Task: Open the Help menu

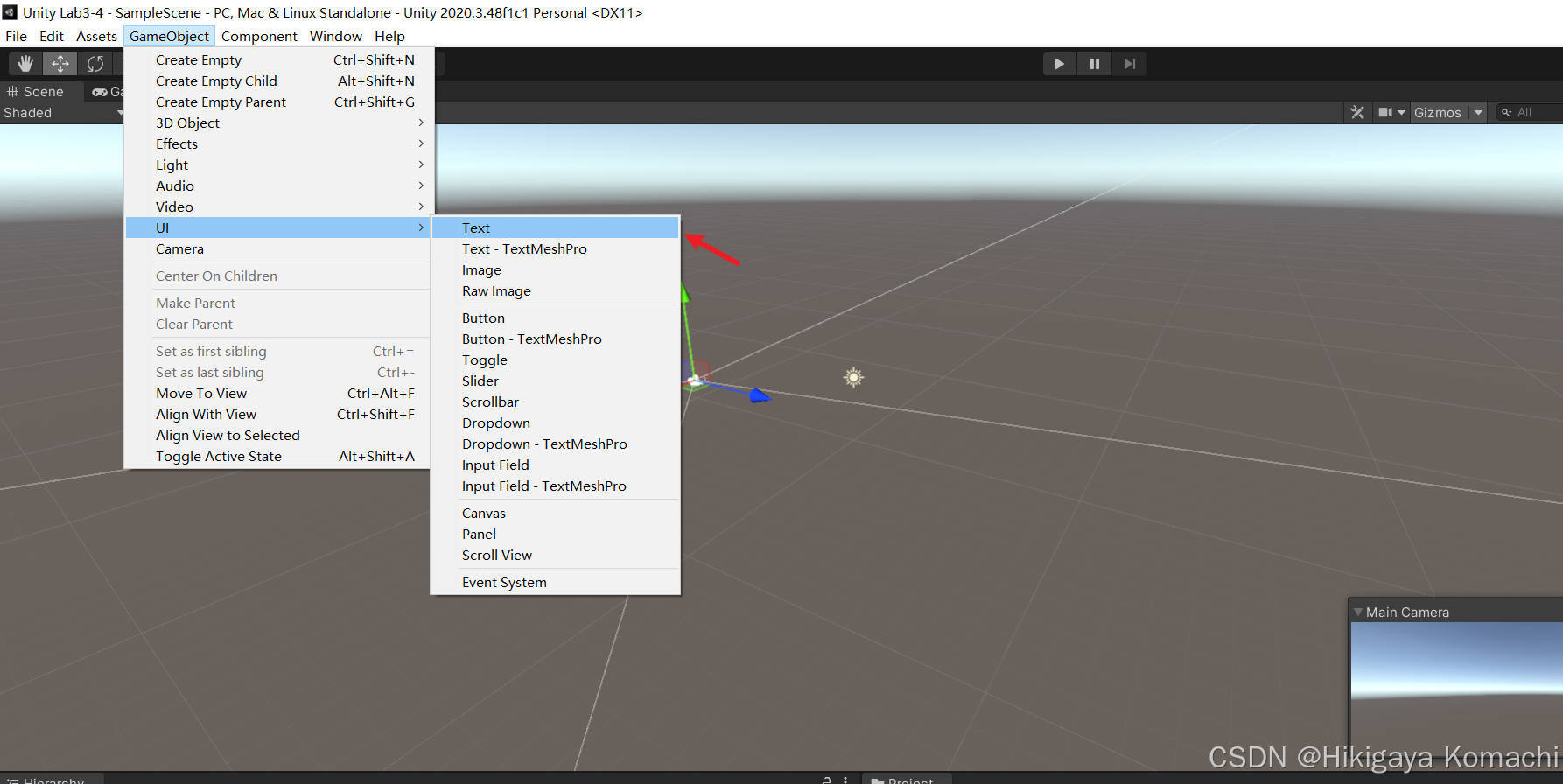Action: tap(389, 36)
